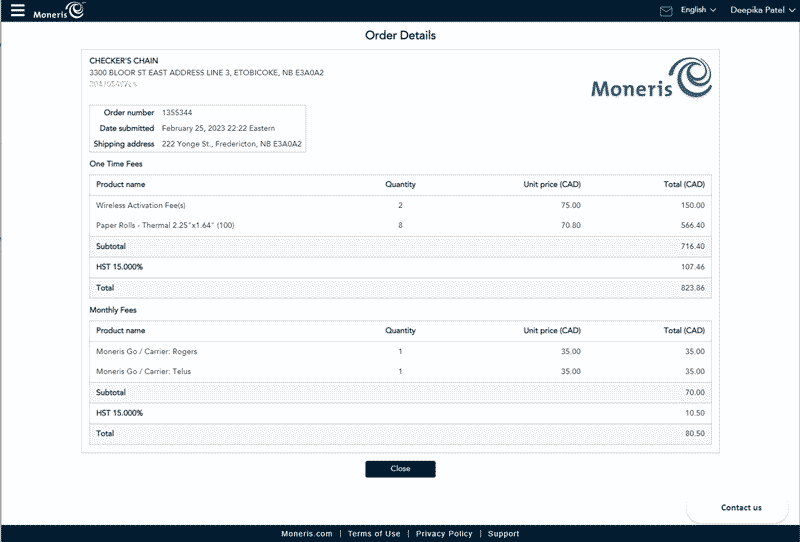
Task: Click the Paper Rolls - Thermal product name
Action: click(165, 225)
